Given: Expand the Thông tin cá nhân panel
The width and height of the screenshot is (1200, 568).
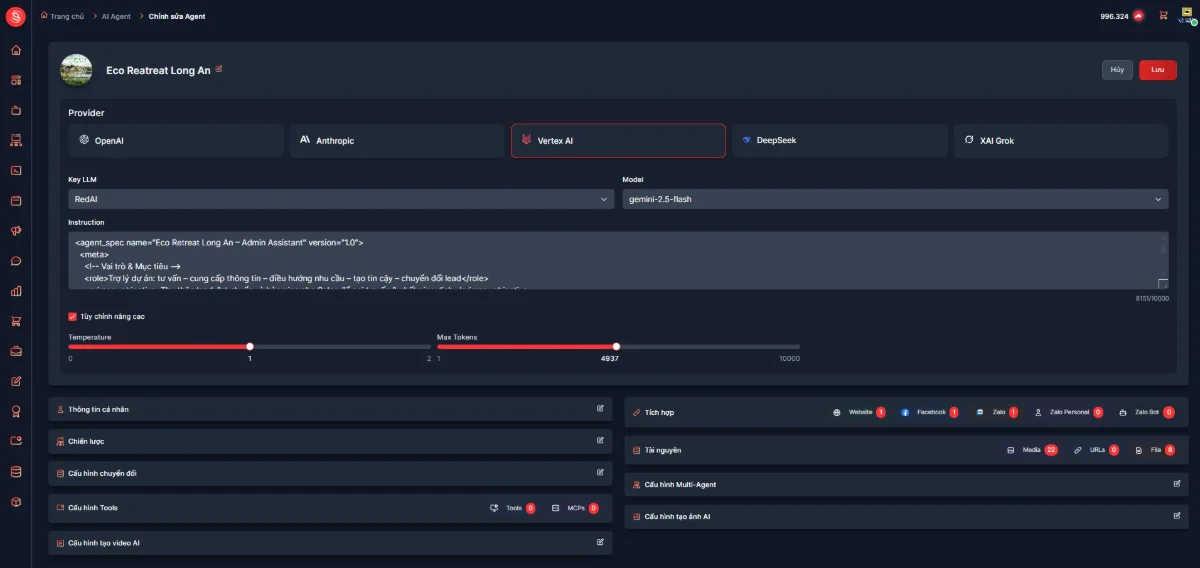Looking at the screenshot, I should (330, 409).
